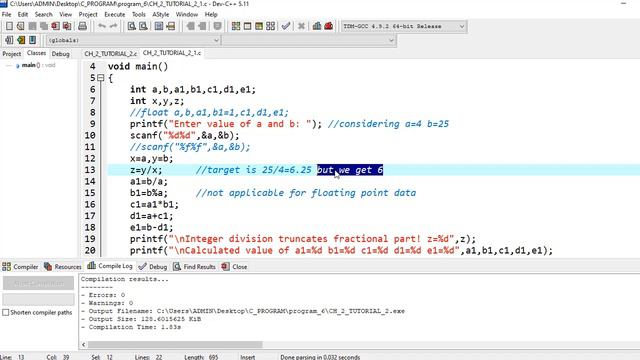Click the Save file toolbar icon
The height and width of the screenshot is (360, 640).
[32, 27]
